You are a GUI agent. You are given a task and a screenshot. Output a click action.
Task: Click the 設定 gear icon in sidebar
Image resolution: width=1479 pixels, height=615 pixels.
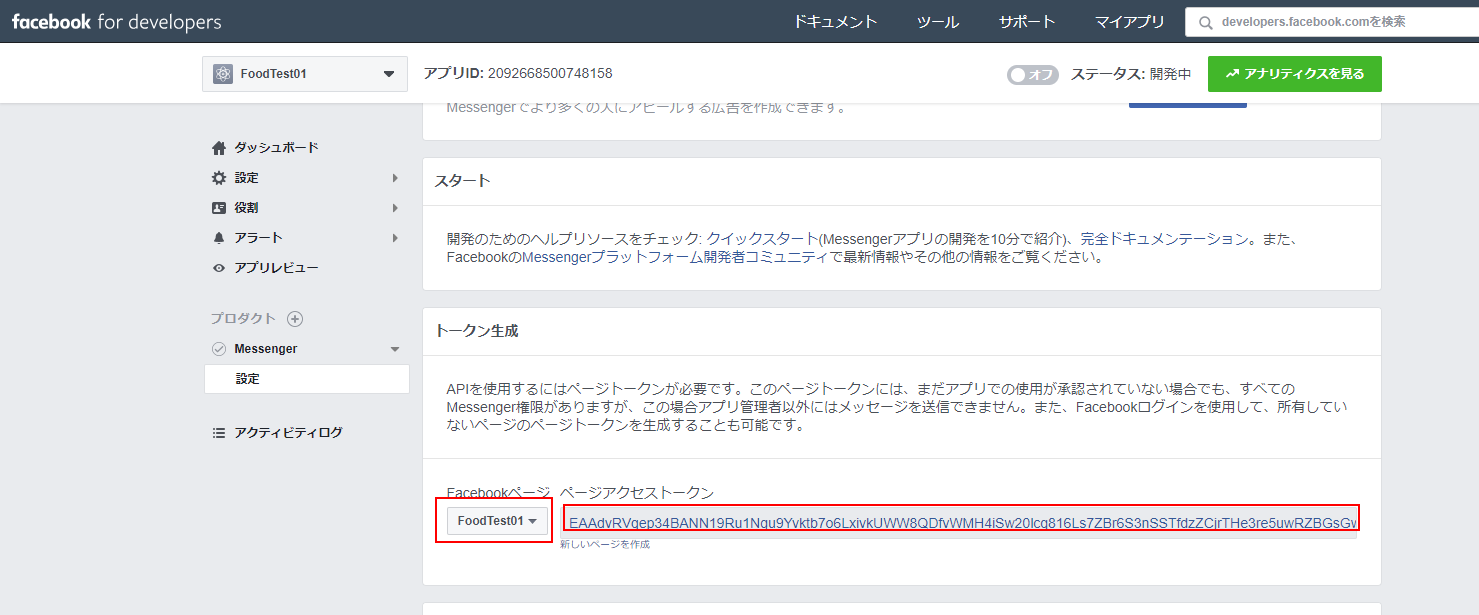coord(219,178)
